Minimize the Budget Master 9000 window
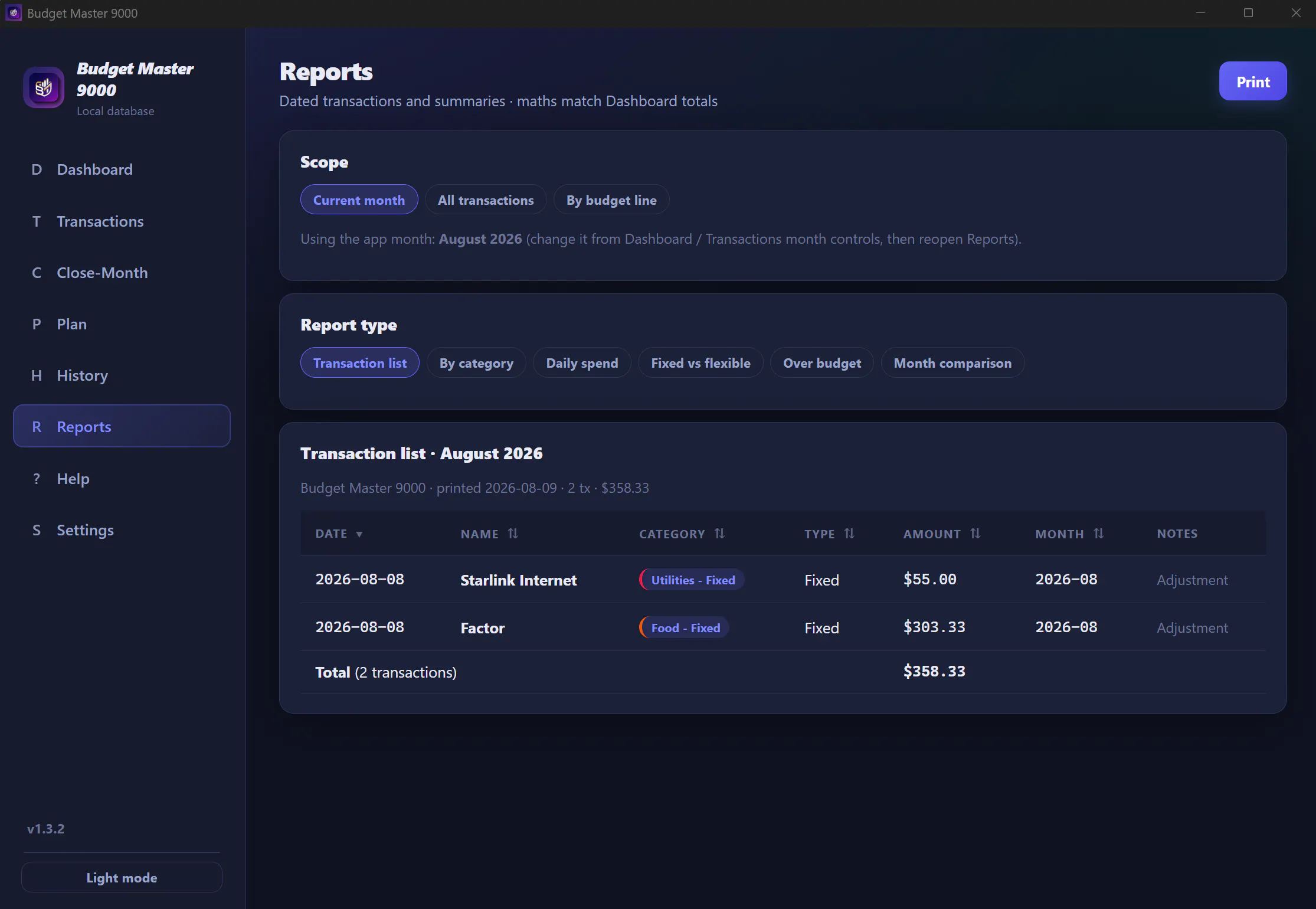The image size is (1316, 909). [1200, 13]
